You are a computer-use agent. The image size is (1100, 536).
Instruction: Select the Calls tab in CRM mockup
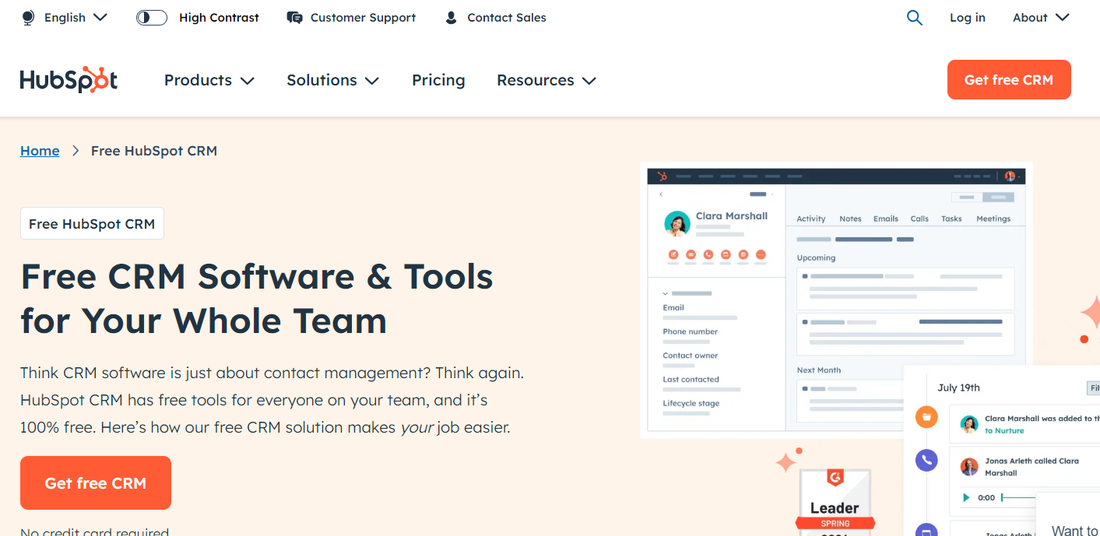pos(920,219)
